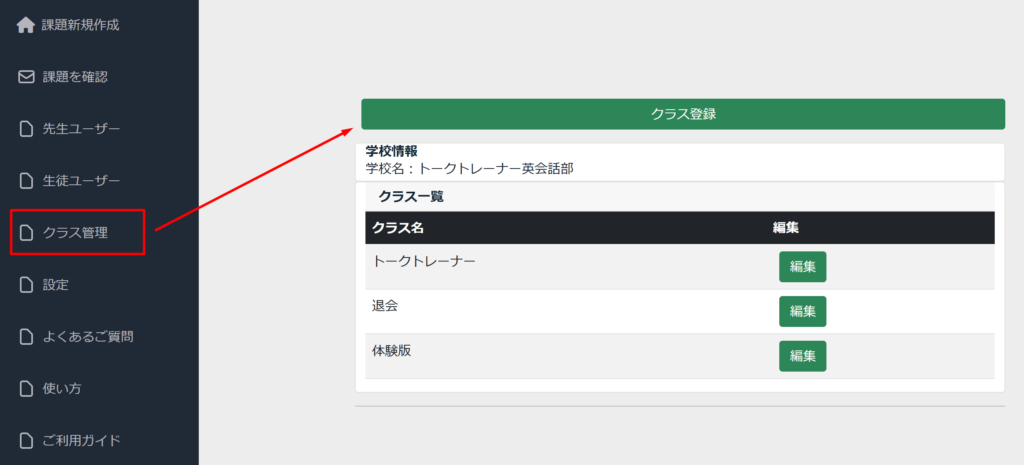Screen dimensions: 1024x465
Task: Click the file icon beside ご利用ガイド
Action: coord(25,440)
